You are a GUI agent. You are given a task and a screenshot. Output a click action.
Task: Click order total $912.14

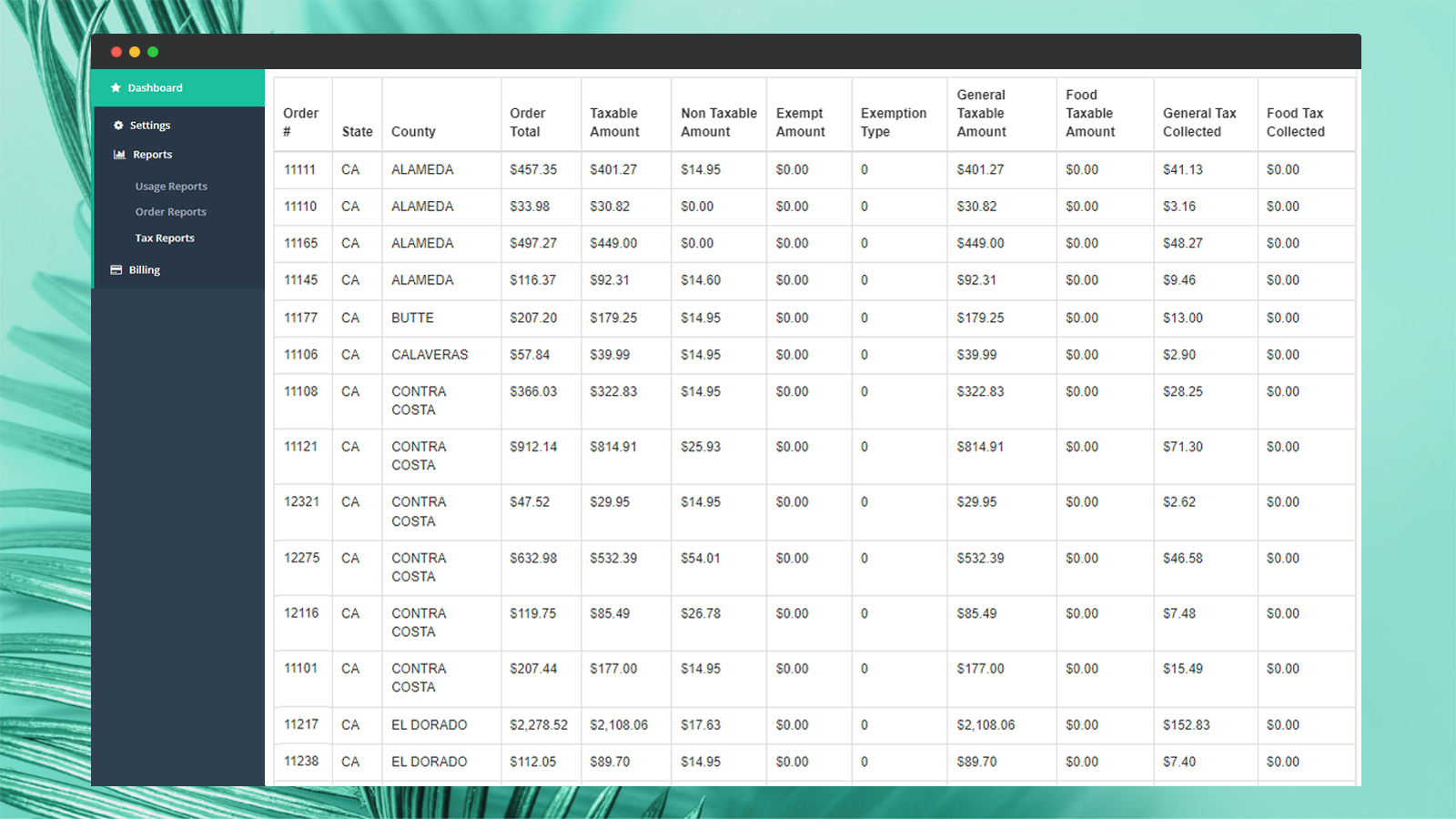[x=533, y=447]
